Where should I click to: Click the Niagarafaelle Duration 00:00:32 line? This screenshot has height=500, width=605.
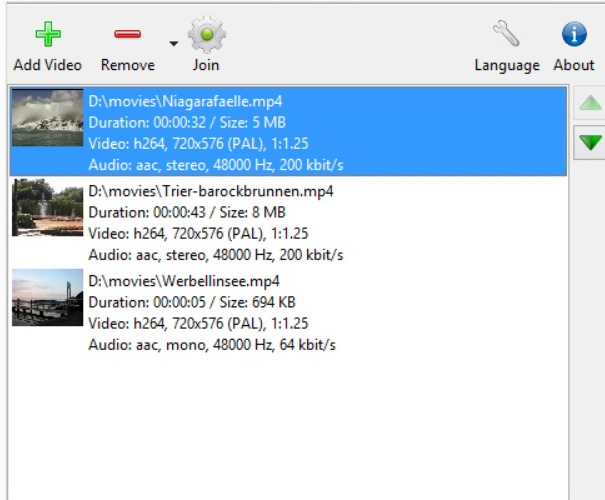(x=187, y=122)
